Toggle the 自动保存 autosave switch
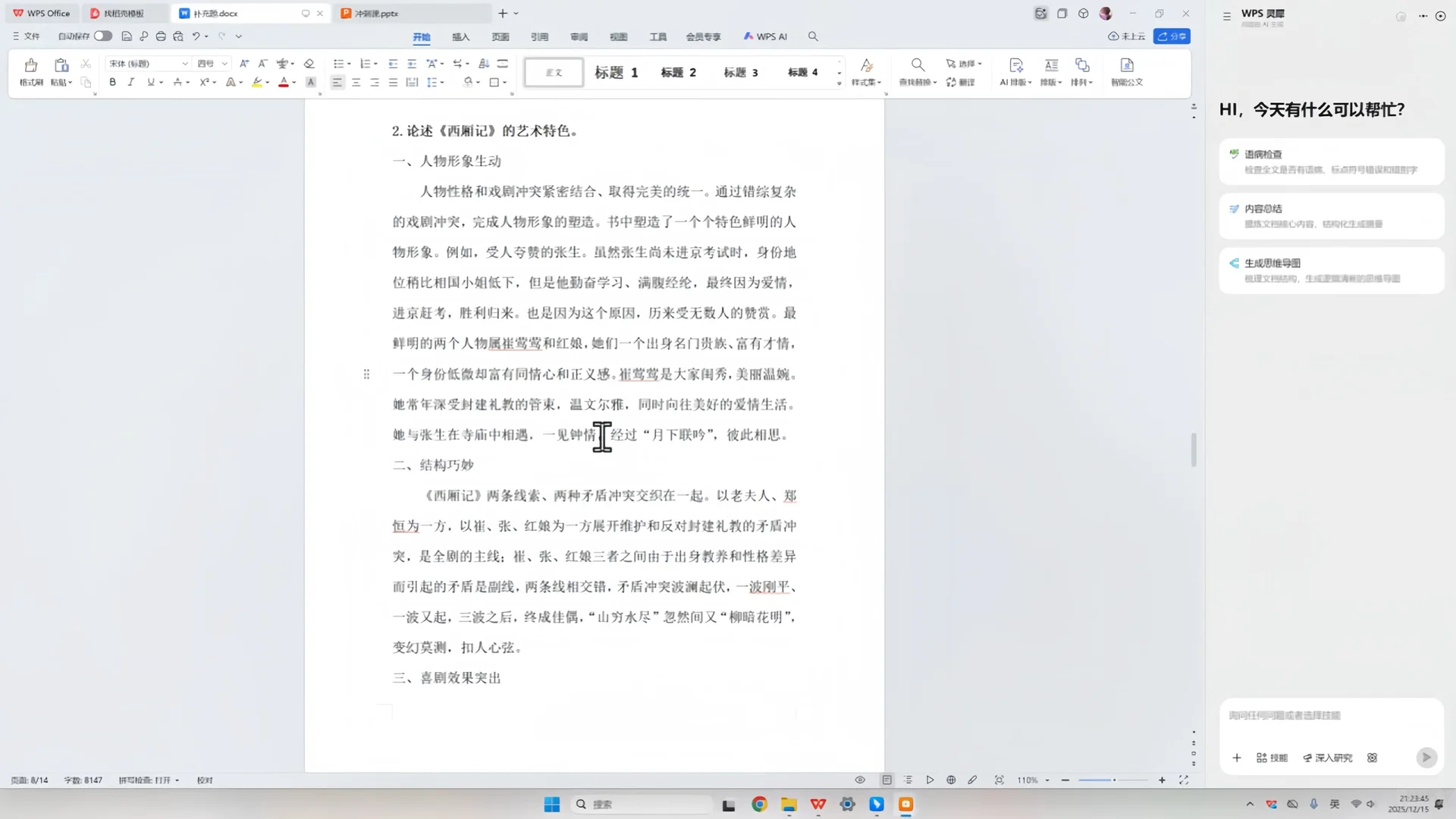 click(104, 36)
